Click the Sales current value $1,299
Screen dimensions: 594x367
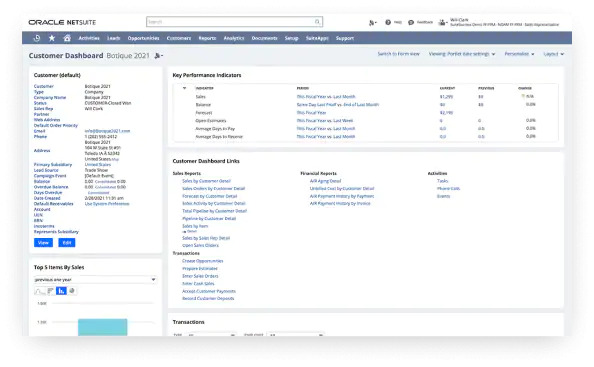click(x=446, y=97)
